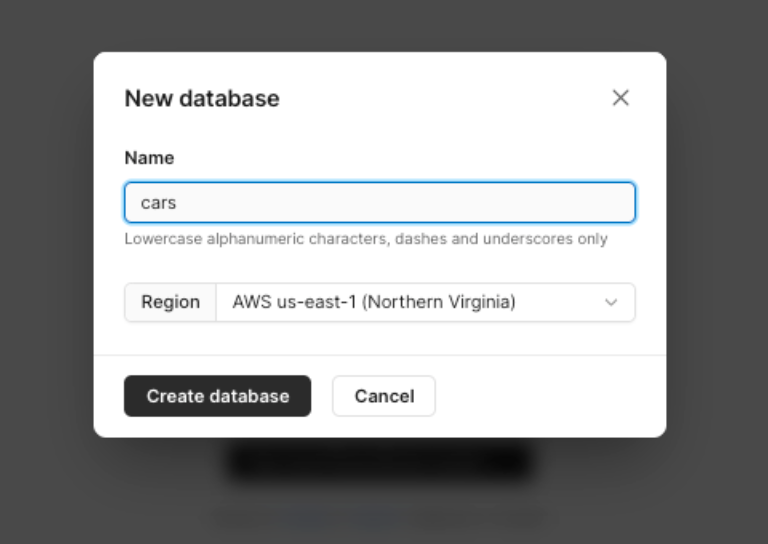The width and height of the screenshot is (768, 544).
Task: Click the word "cars" in Name field
Action: 158,203
